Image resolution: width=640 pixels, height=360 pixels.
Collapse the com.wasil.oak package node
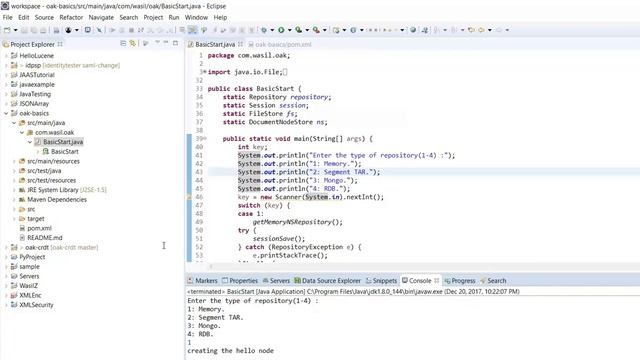pos(22,133)
